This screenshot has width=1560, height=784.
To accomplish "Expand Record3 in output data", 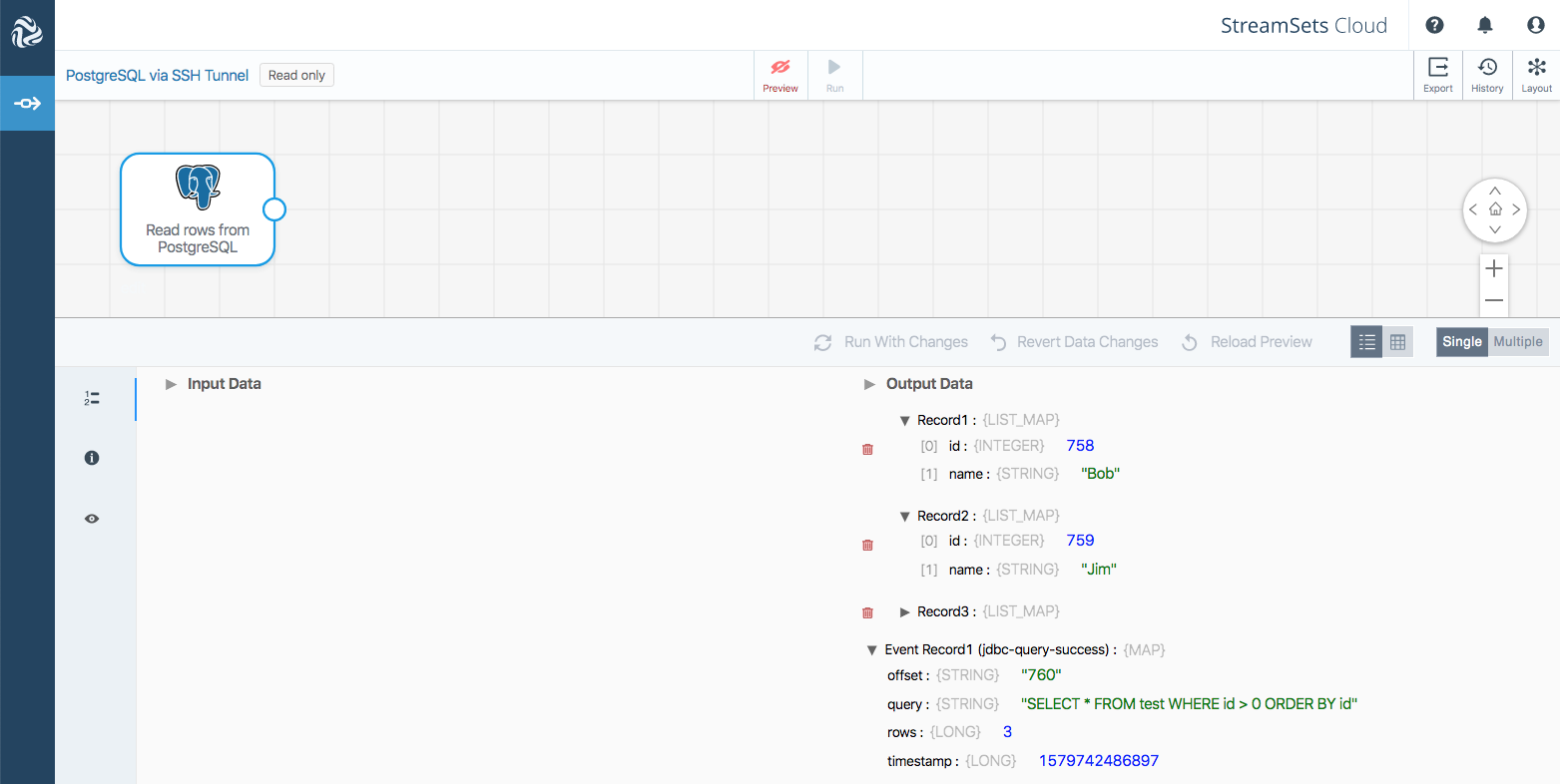I will click(x=905, y=611).
